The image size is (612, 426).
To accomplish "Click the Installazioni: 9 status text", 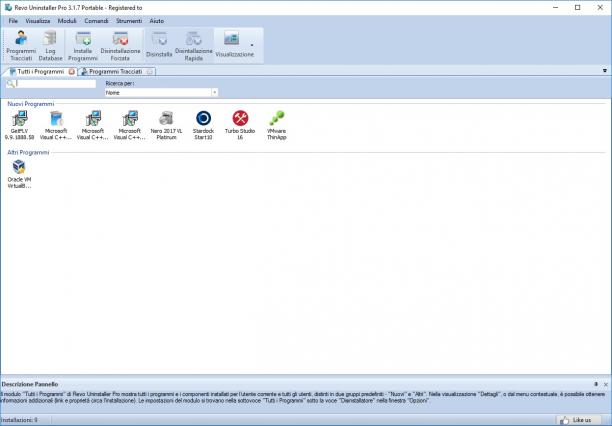I will click(x=20, y=420).
